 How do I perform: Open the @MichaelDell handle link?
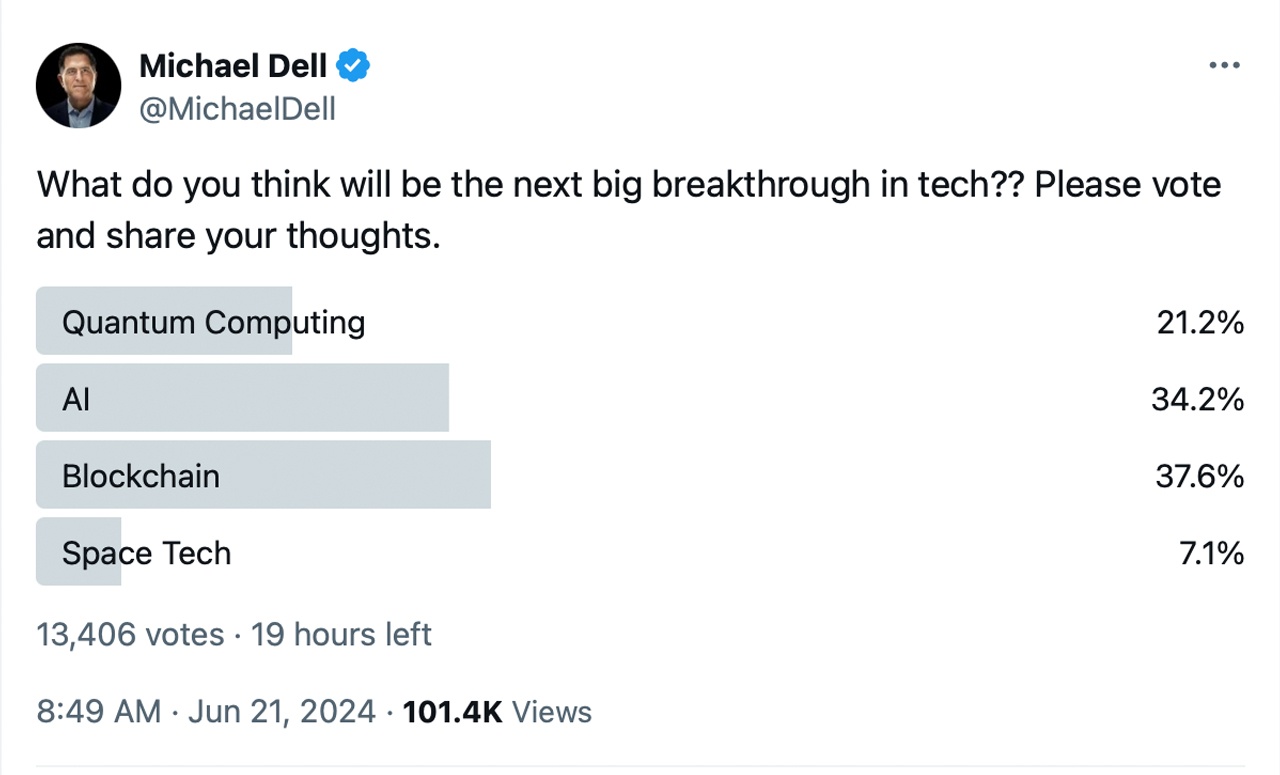coord(237,109)
